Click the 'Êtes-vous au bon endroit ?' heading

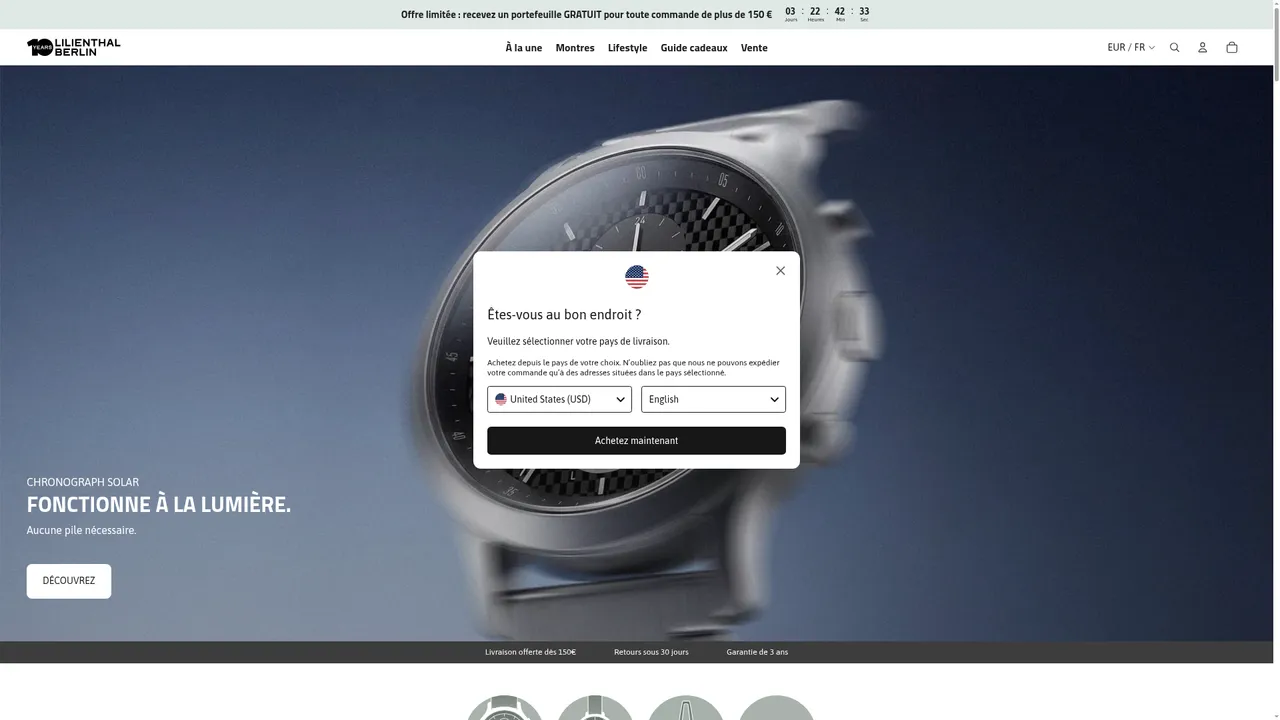(564, 315)
